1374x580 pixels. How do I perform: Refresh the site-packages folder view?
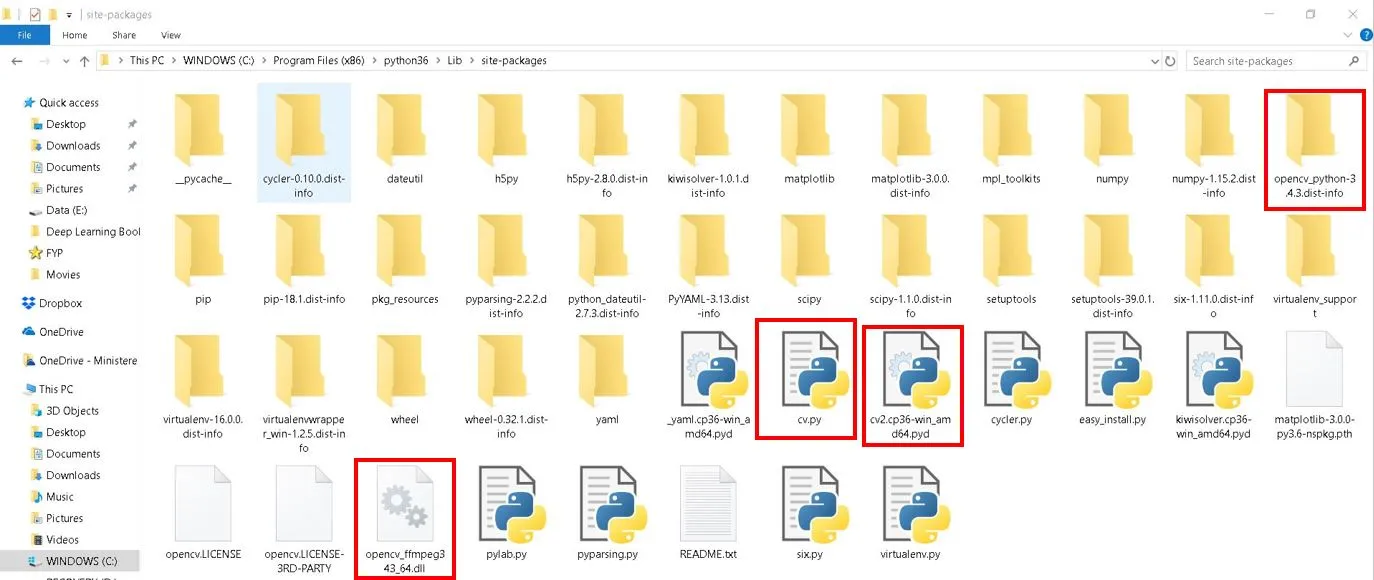tap(1170, 61)
